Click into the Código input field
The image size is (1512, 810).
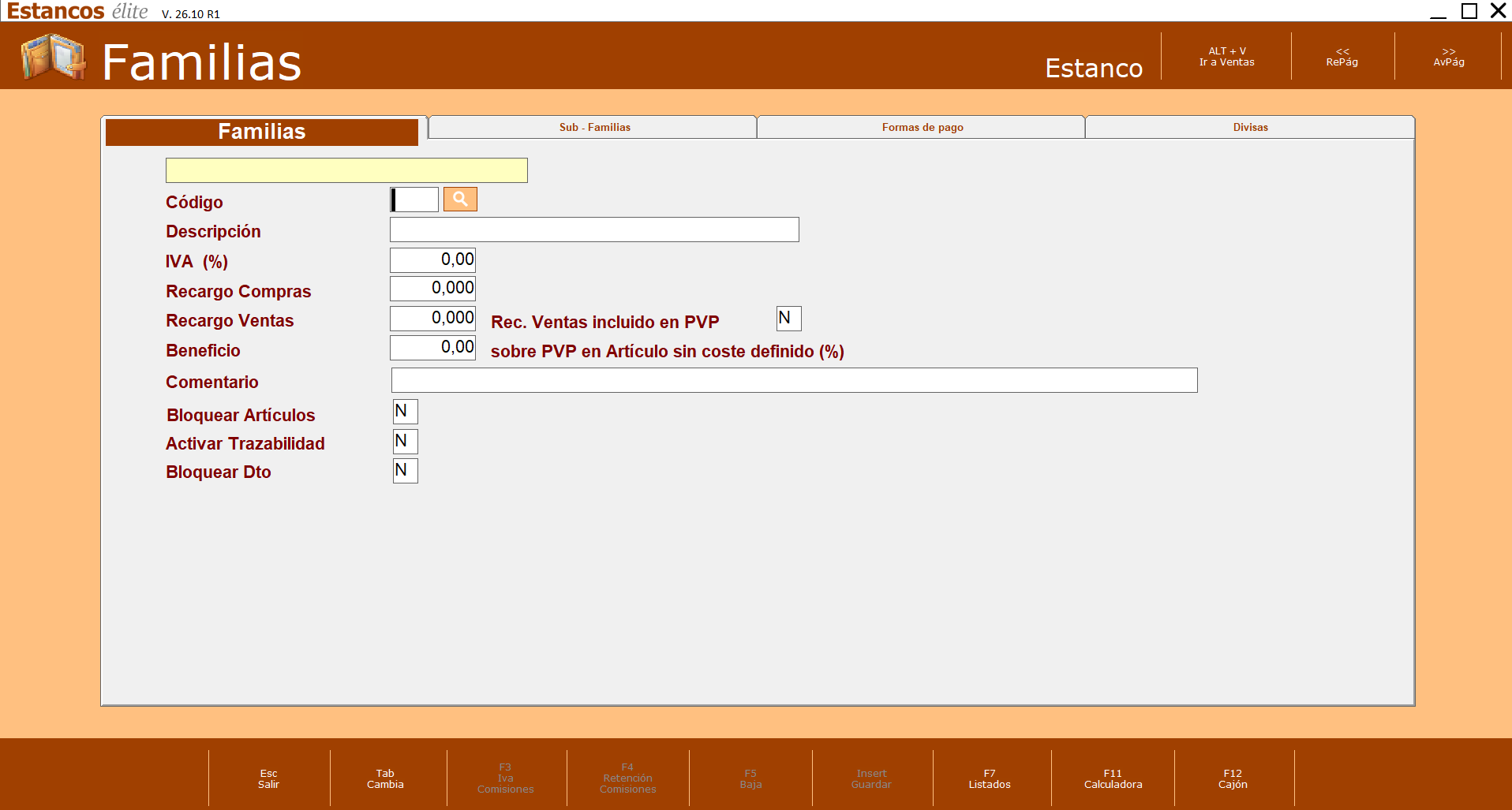[x=414, y=200]
